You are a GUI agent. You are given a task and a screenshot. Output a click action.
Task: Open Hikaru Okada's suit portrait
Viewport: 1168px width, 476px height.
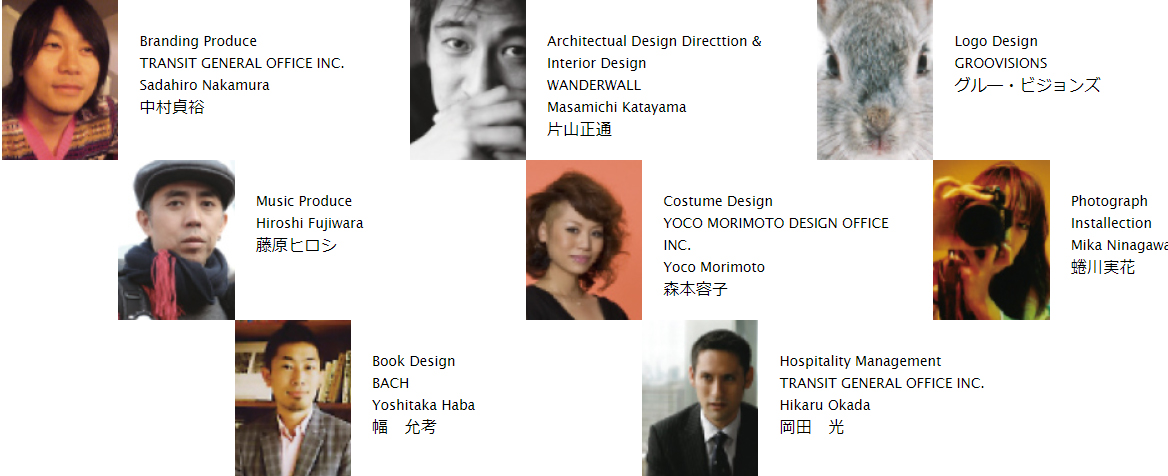tap(700, 398)
